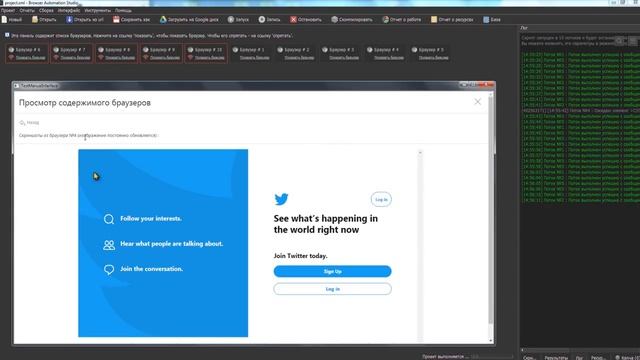The width and height of the screenshot is (640, 360).
Task: Click the globe icon of Браузер # 4
Action: tap(370, 50)
